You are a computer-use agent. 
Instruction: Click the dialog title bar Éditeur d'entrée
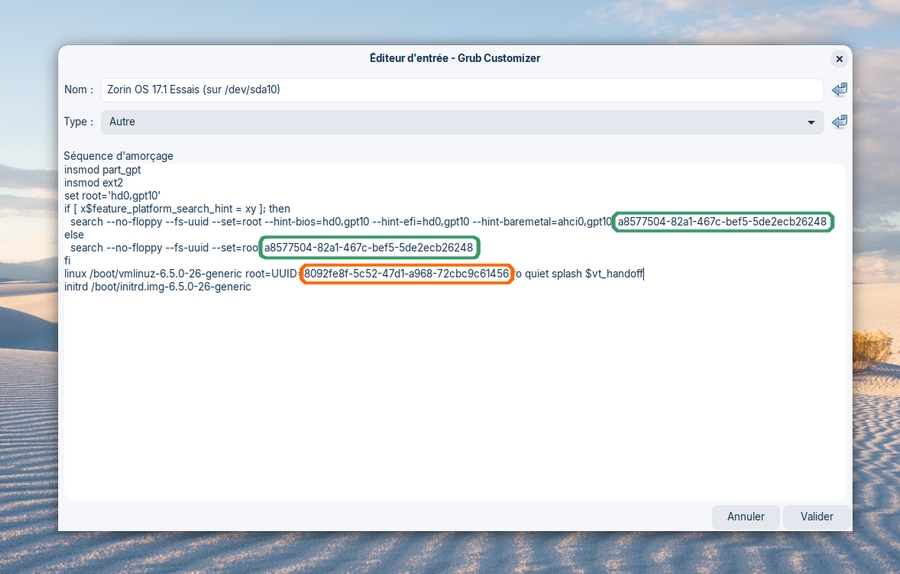pos(454,59)
